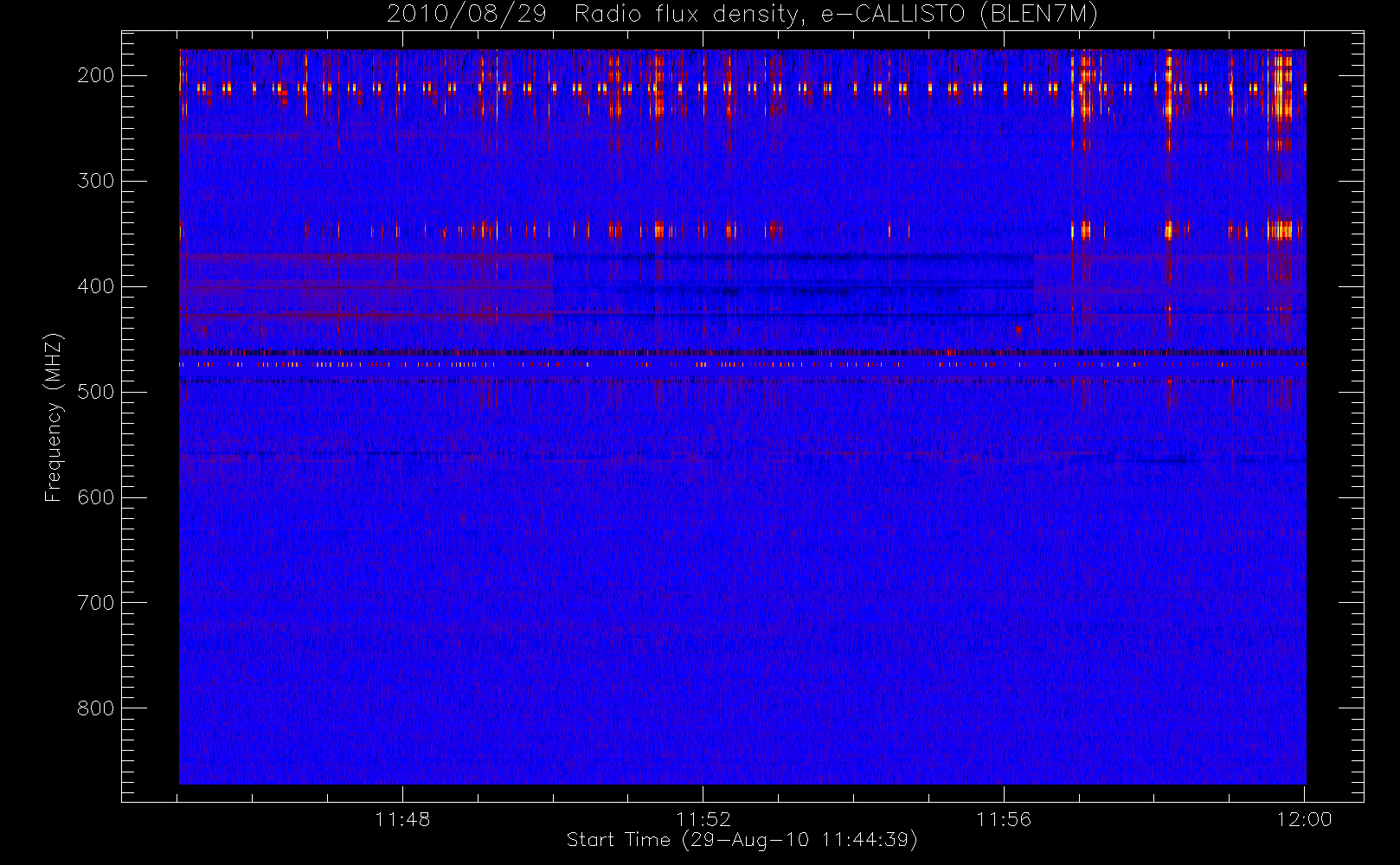Select the 'Frequency (MHZ)' axis label

[54, 417]
